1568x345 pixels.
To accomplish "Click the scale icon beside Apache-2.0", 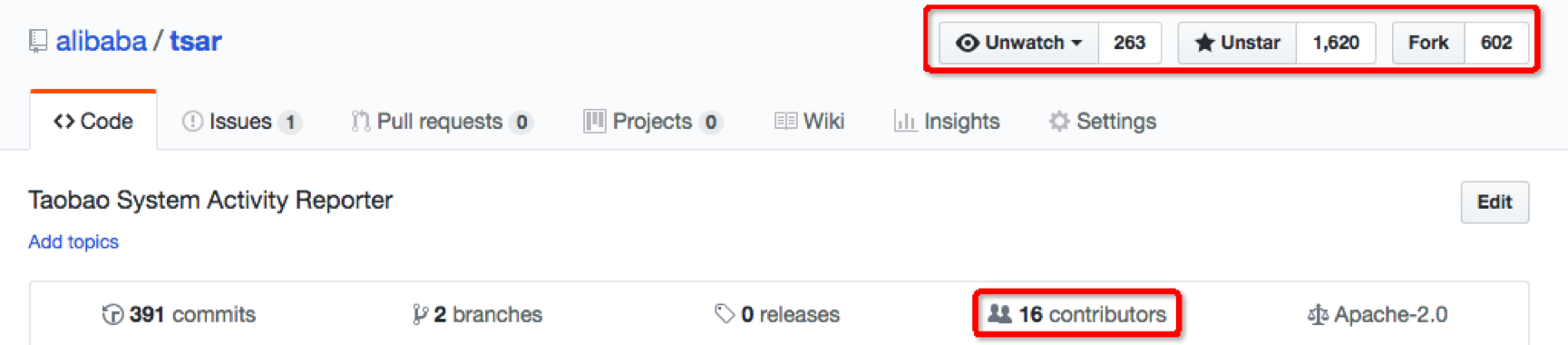I will click(x=1317, y=314).
